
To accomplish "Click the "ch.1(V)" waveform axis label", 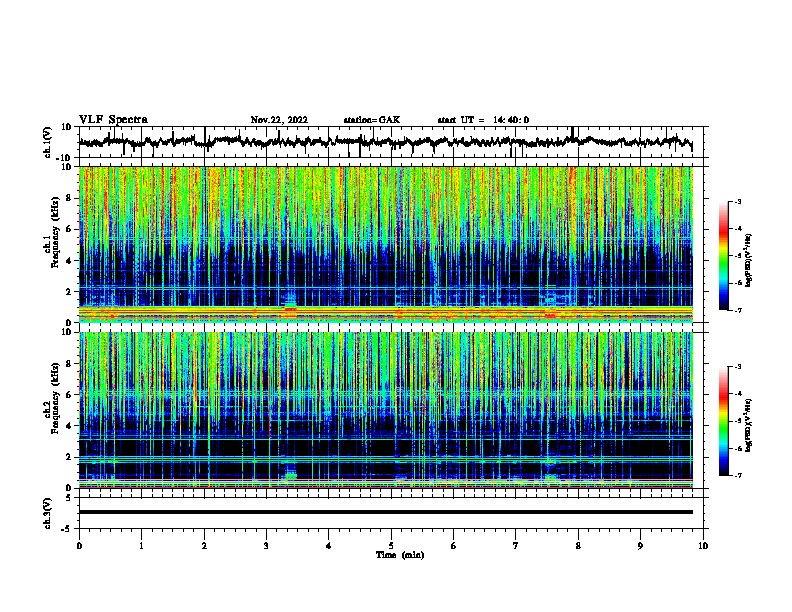I will pos(47,142).
